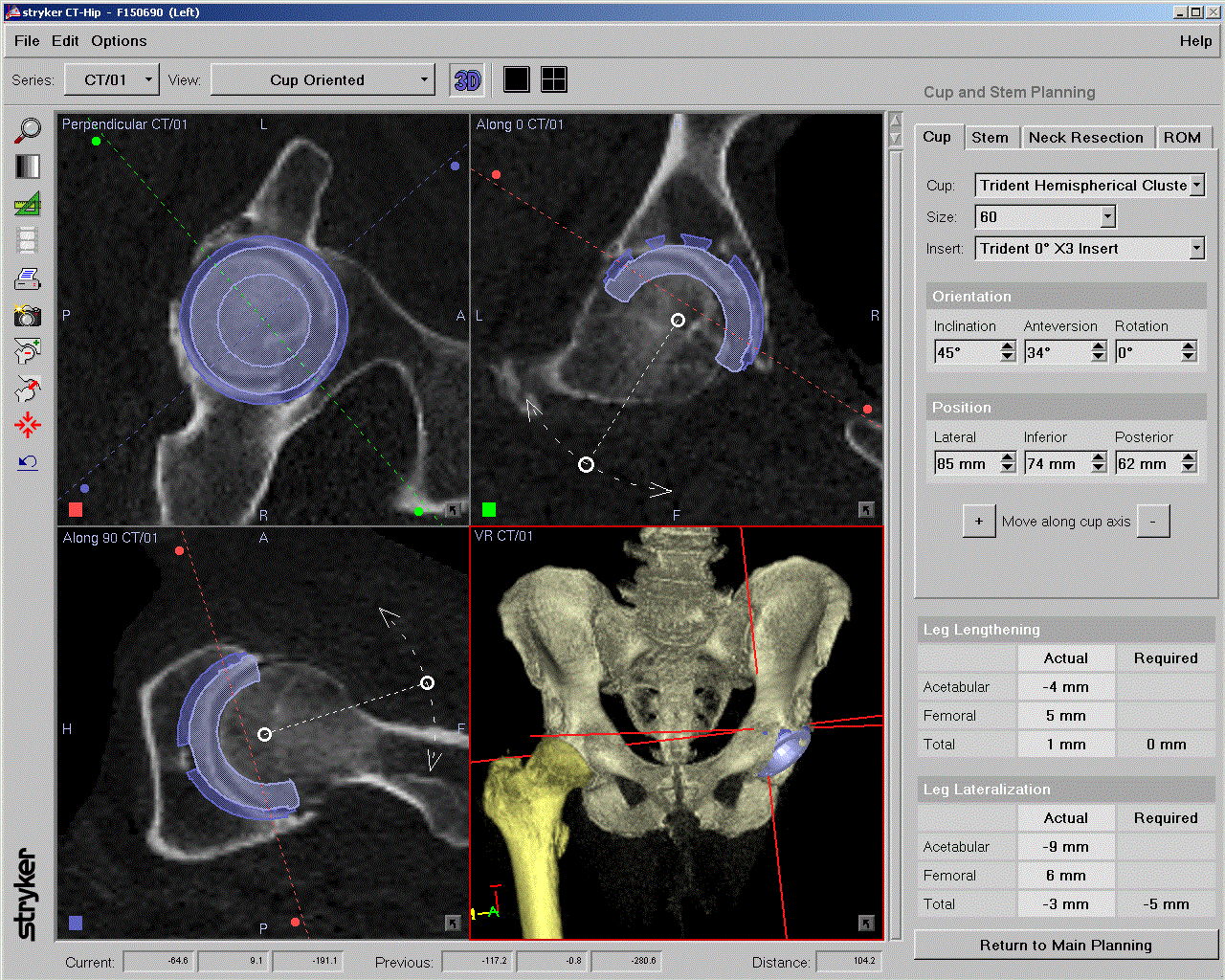Select the magnifying glass zoom tool
The width and height of the screenshot is (1225, 980).
(28, 129)
